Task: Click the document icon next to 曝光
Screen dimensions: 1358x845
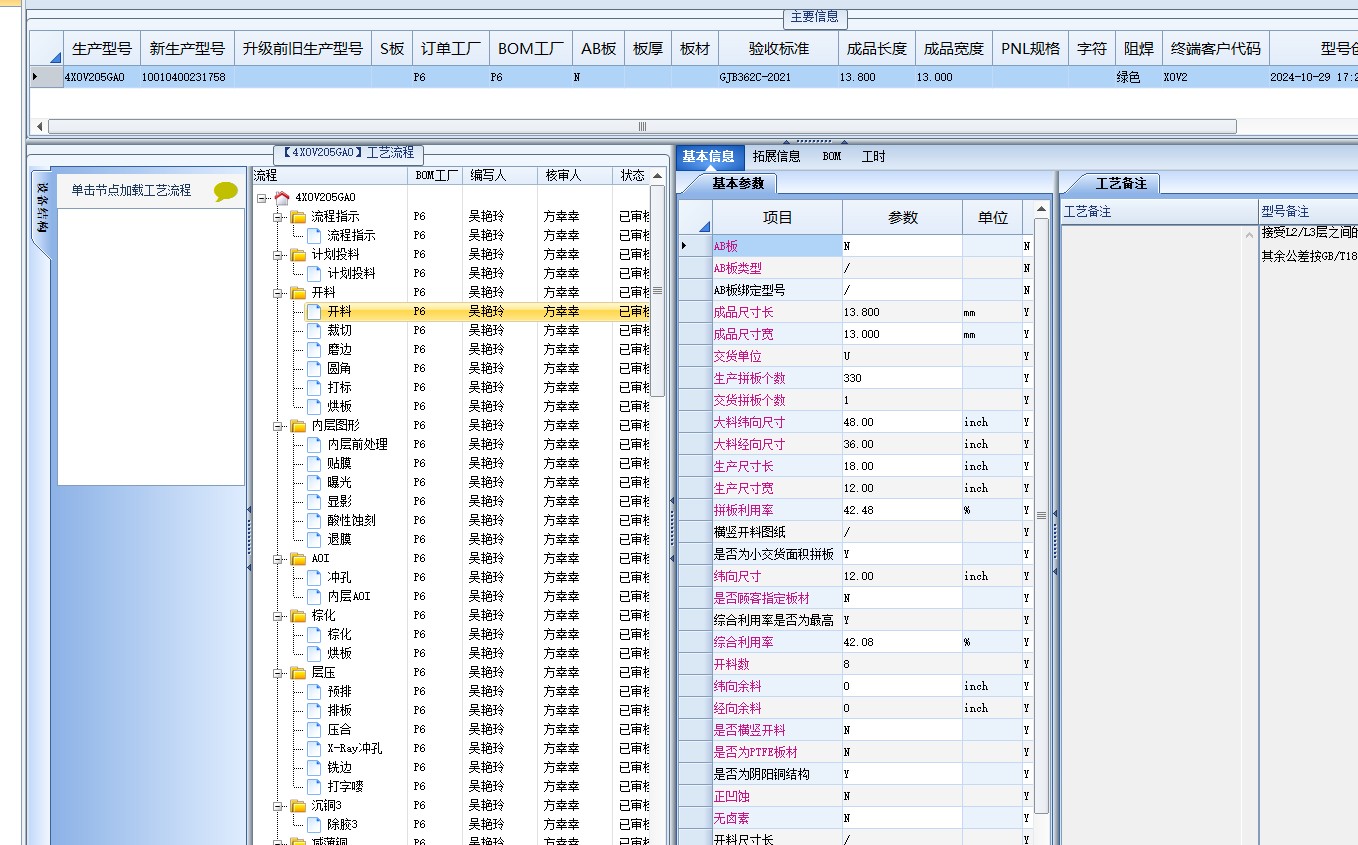Action: coord(314,482)
